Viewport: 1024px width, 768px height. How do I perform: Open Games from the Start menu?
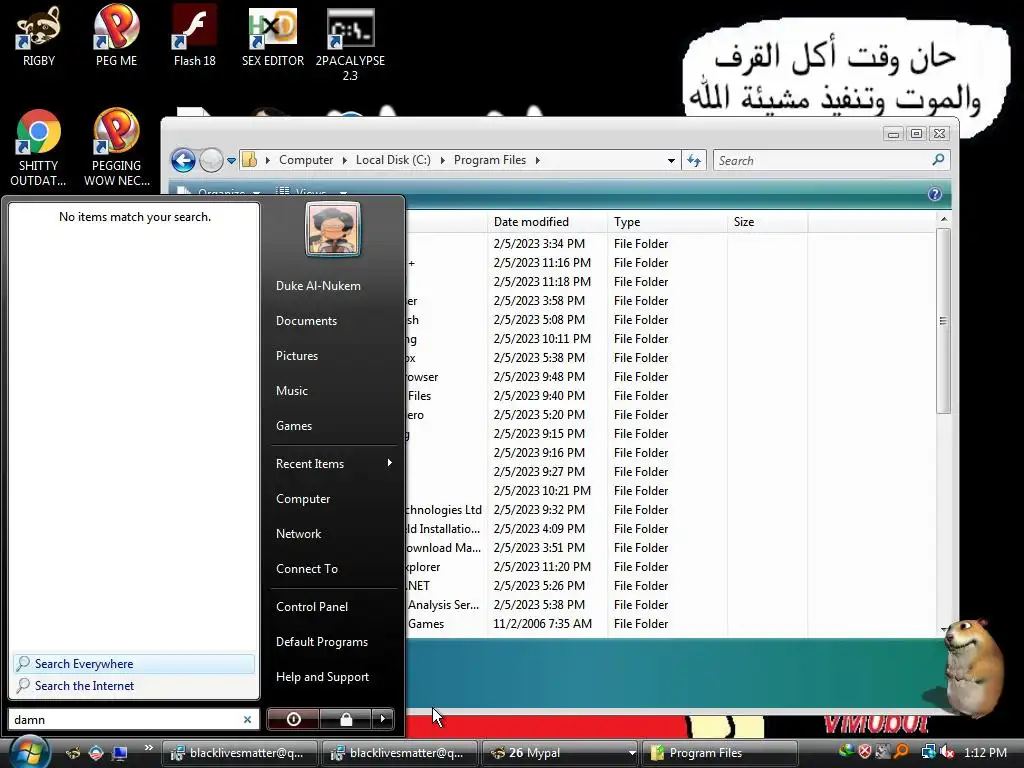click(x=294, y=426)
